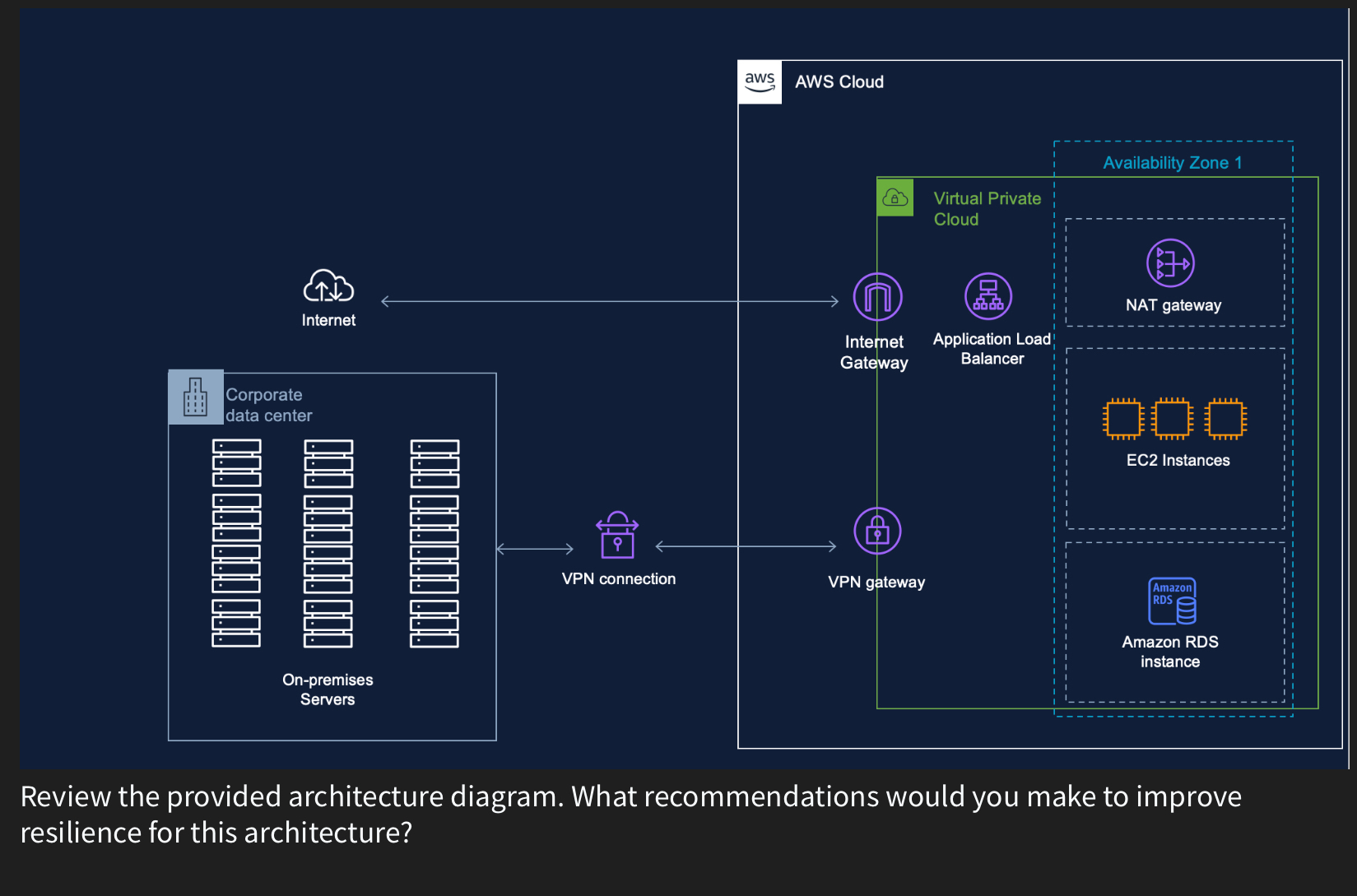Click the NAT gateway icon
The width and height of the screenshot is (1357, 896).
tap(1169, 265)
